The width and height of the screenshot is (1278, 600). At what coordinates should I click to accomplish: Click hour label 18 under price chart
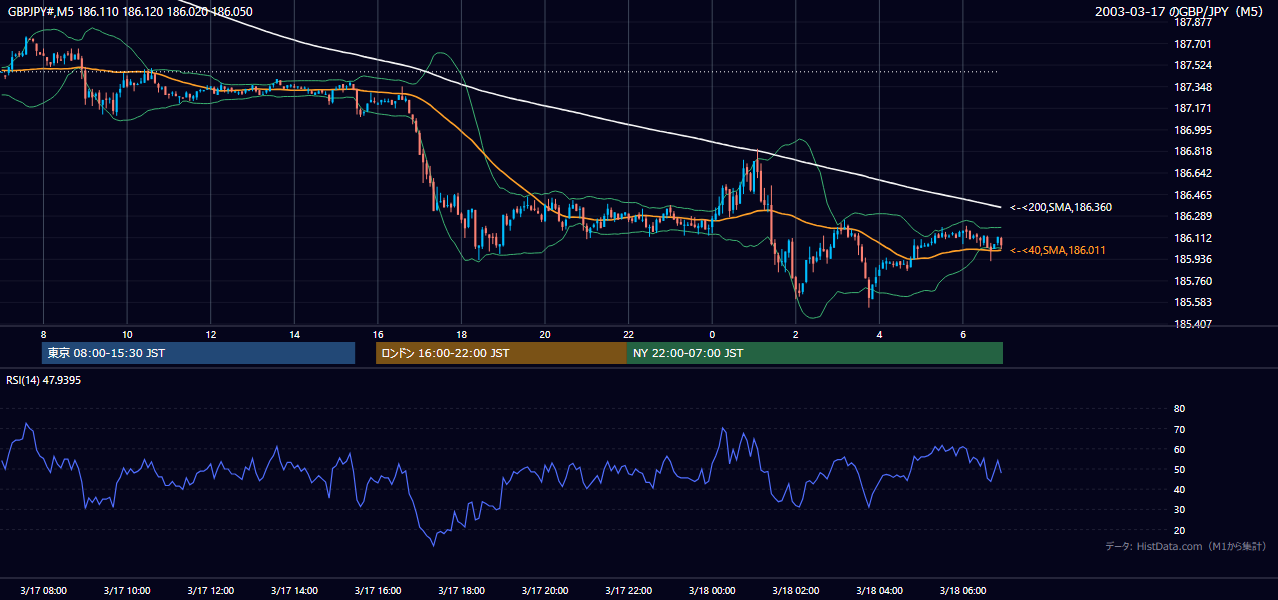coord(461,334)
